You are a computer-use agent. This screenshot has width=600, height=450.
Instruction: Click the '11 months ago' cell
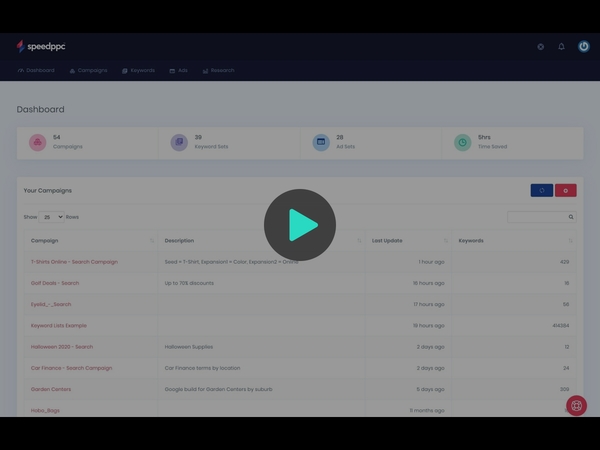(x=427, y=411)
